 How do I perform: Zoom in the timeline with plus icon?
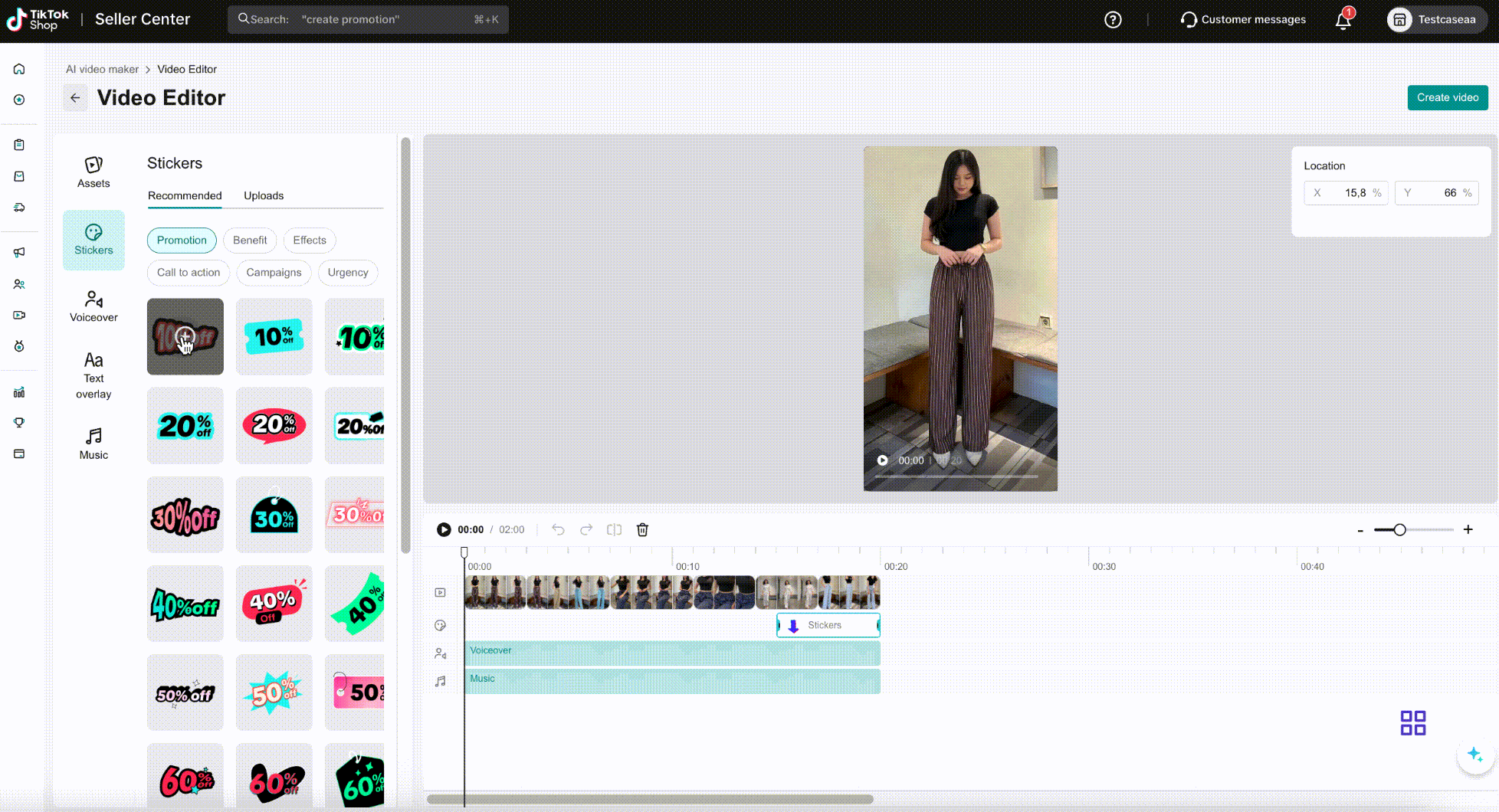click(x=1468, y=529)
